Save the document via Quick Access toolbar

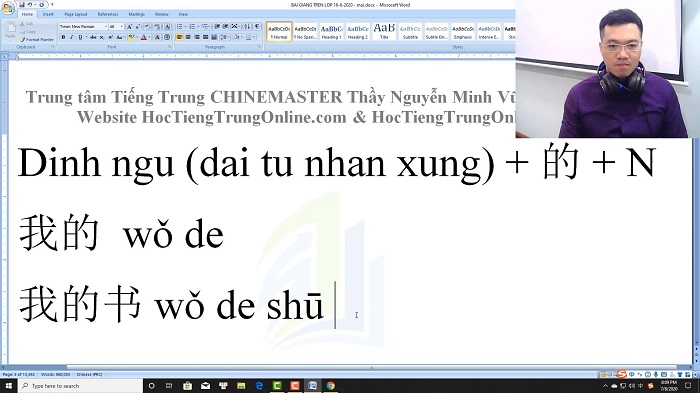point(22,5)
